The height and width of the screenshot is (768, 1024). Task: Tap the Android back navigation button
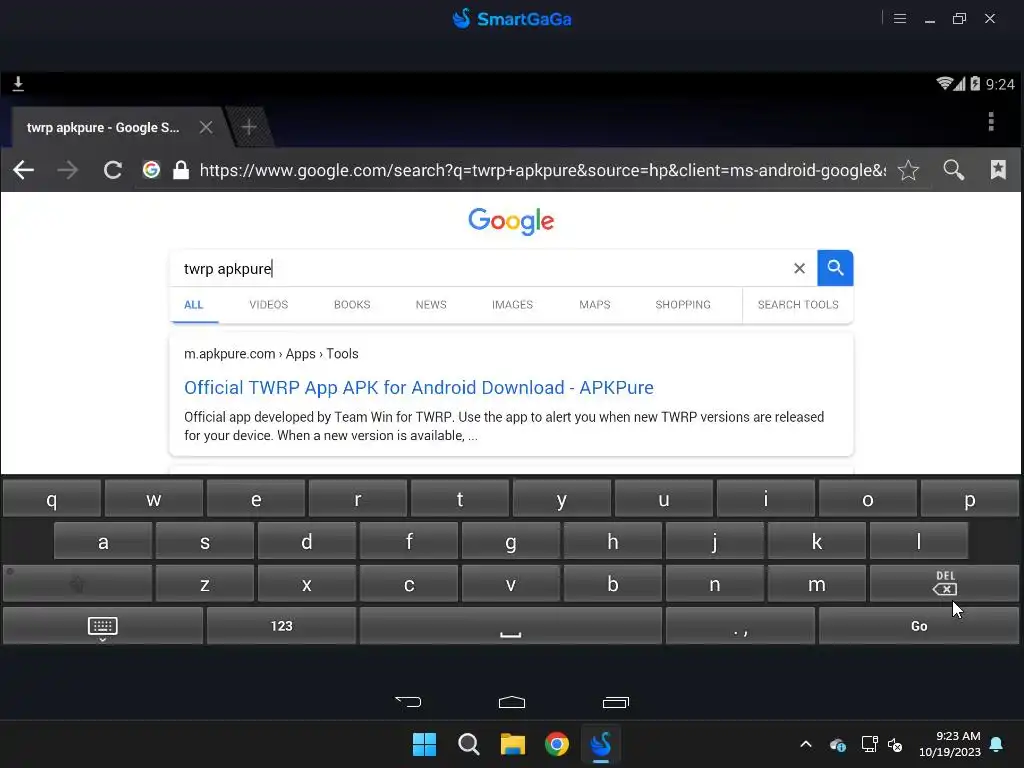coord(408,702)
